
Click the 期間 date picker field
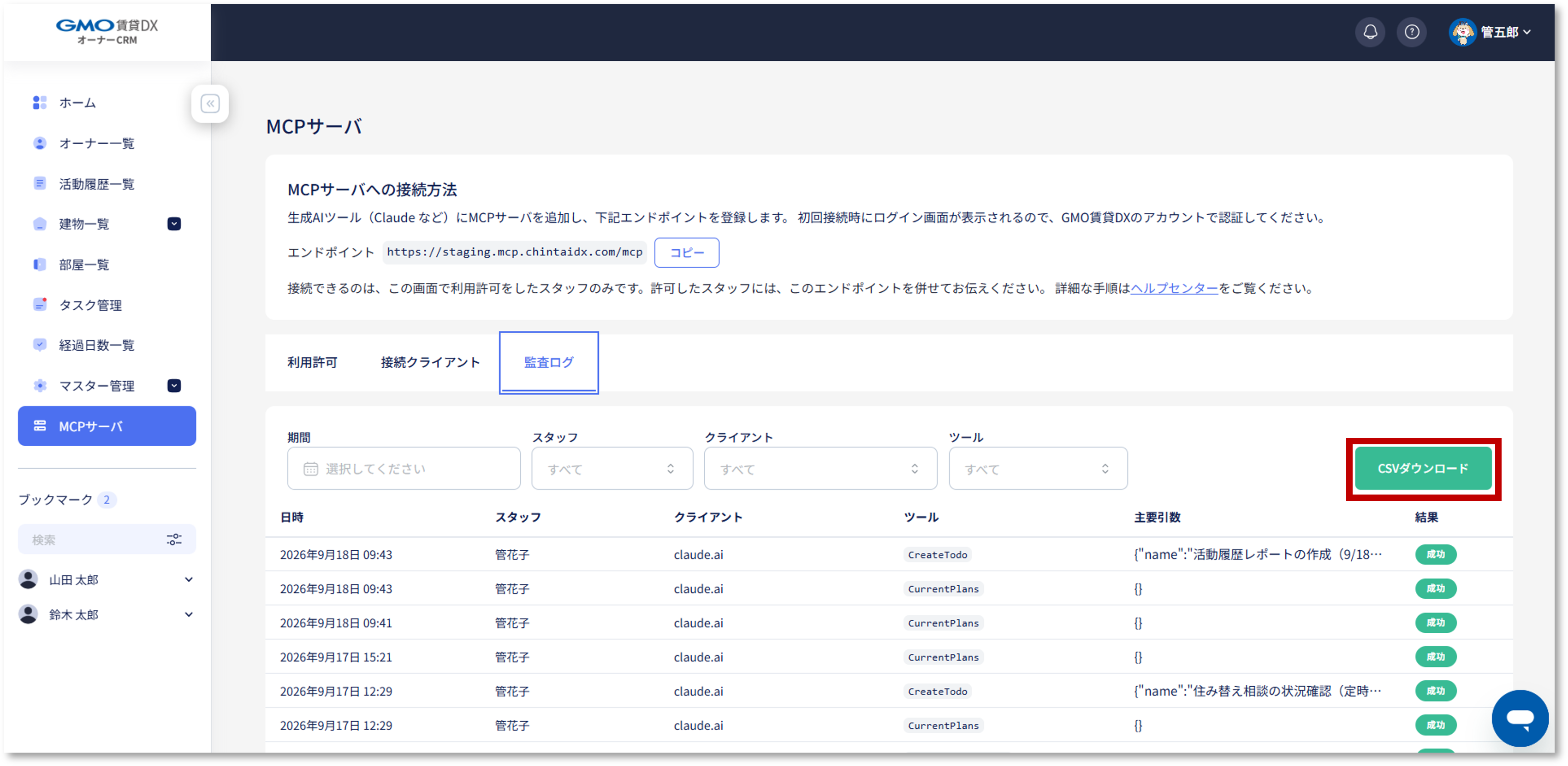coord(404,468)
